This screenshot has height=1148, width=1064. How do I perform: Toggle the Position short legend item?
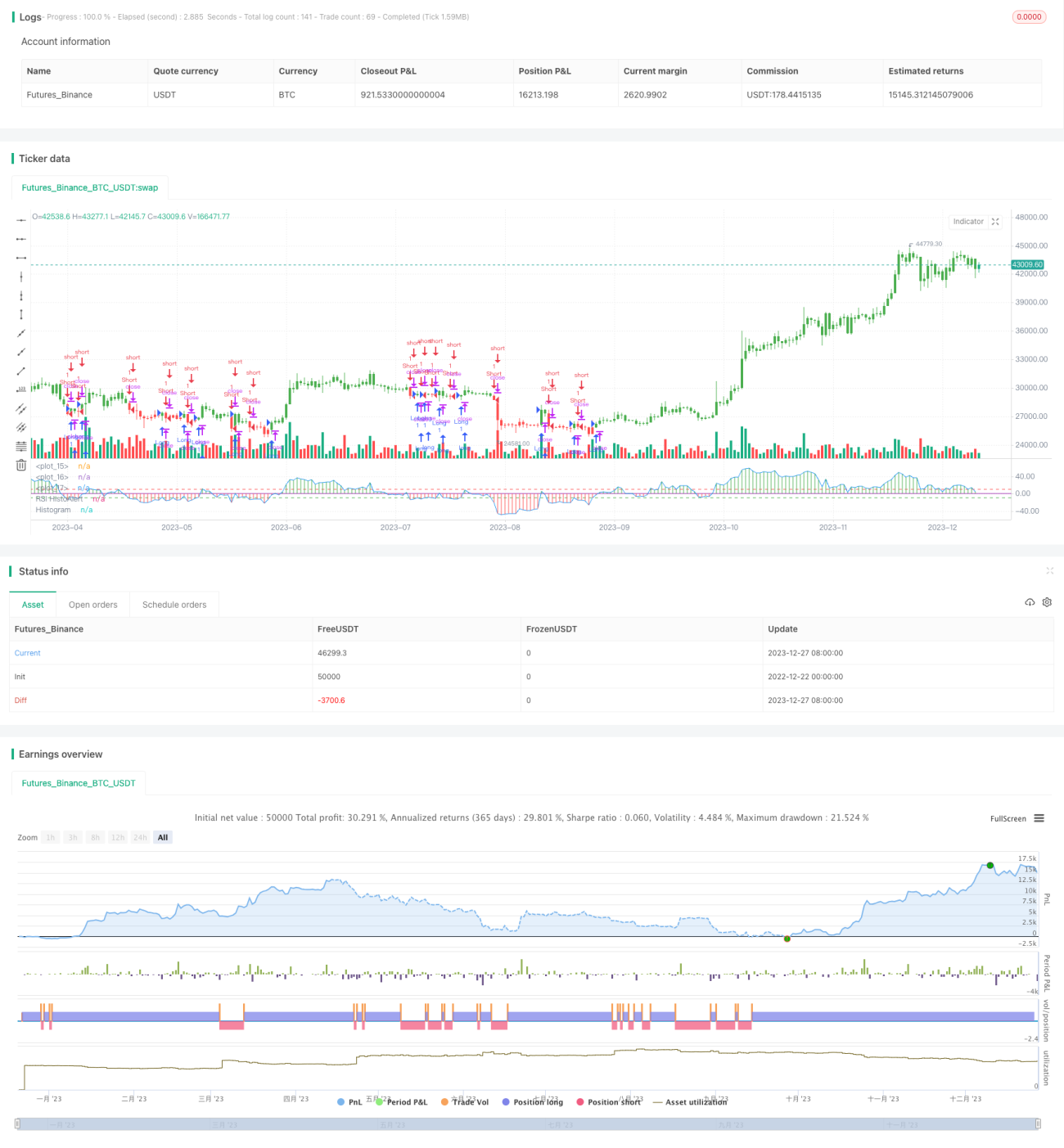click(610, 1102)
